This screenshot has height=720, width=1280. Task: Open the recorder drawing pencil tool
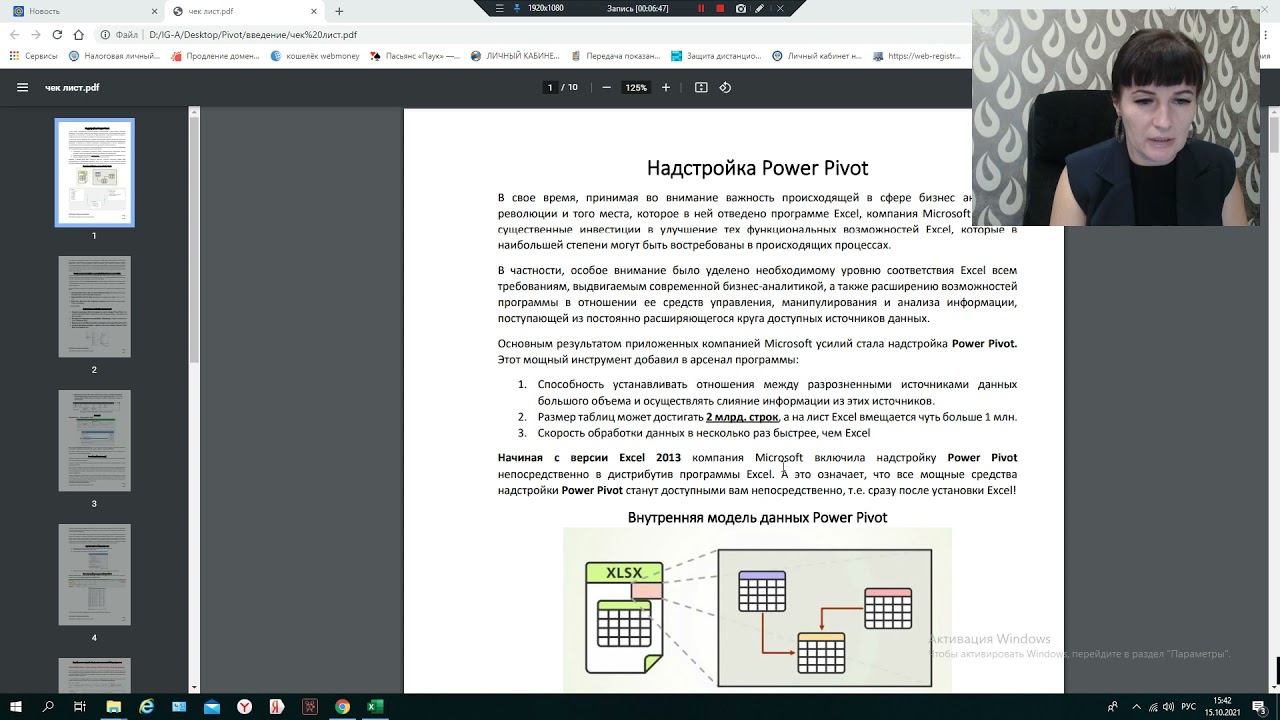pyautogui.click(x=760, y=8)
